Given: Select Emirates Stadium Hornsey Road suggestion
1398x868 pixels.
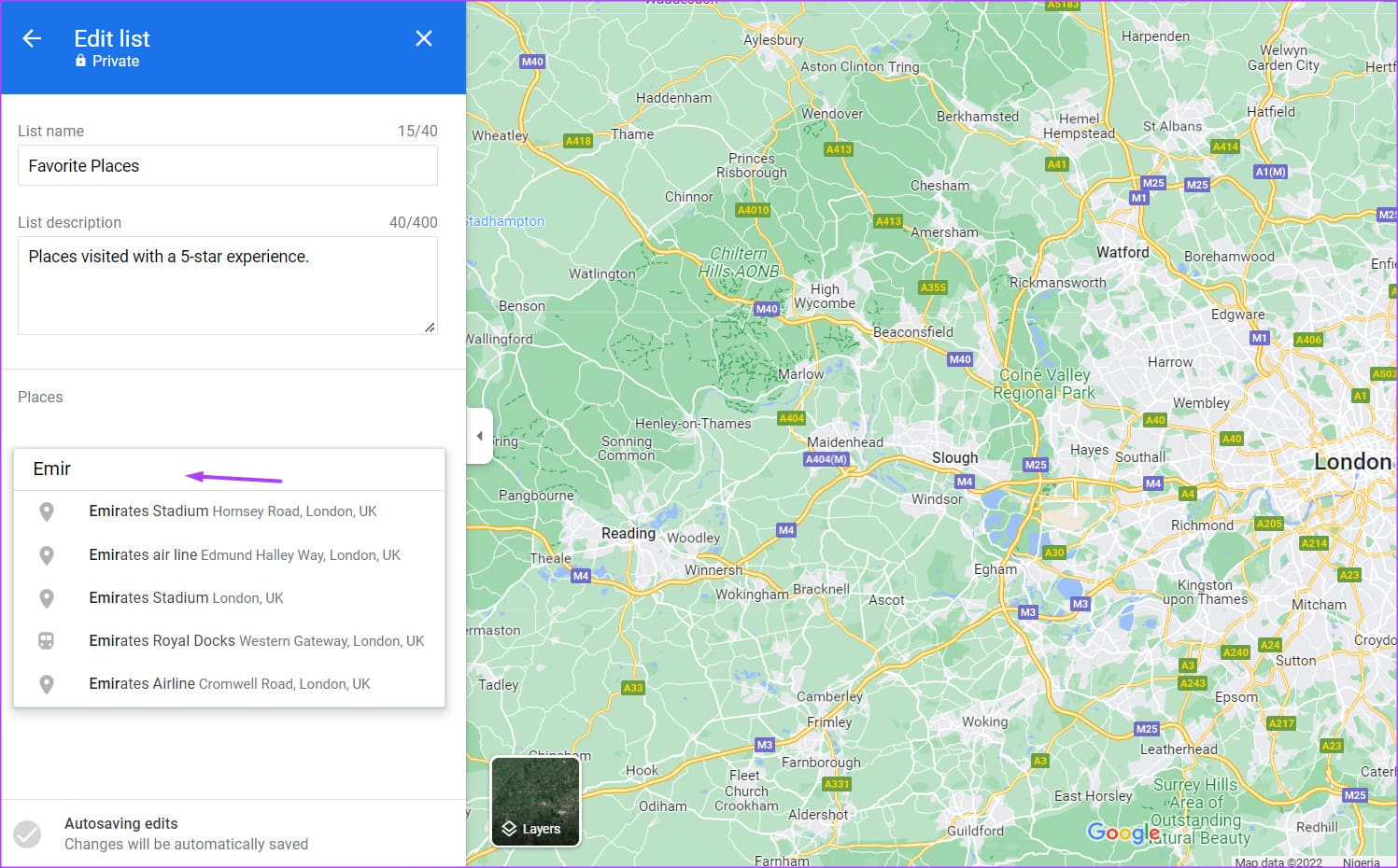Looking at the screenshot, I should [229, 511].
